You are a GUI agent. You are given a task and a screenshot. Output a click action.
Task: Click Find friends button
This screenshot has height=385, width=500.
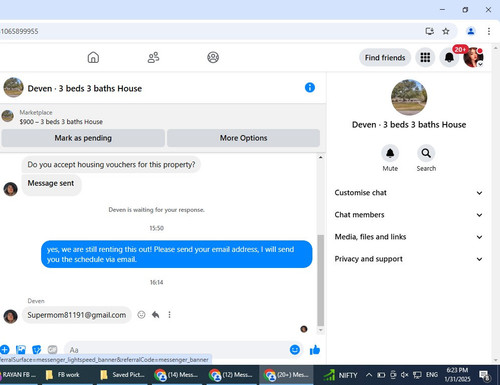click(x=385, y=58)
